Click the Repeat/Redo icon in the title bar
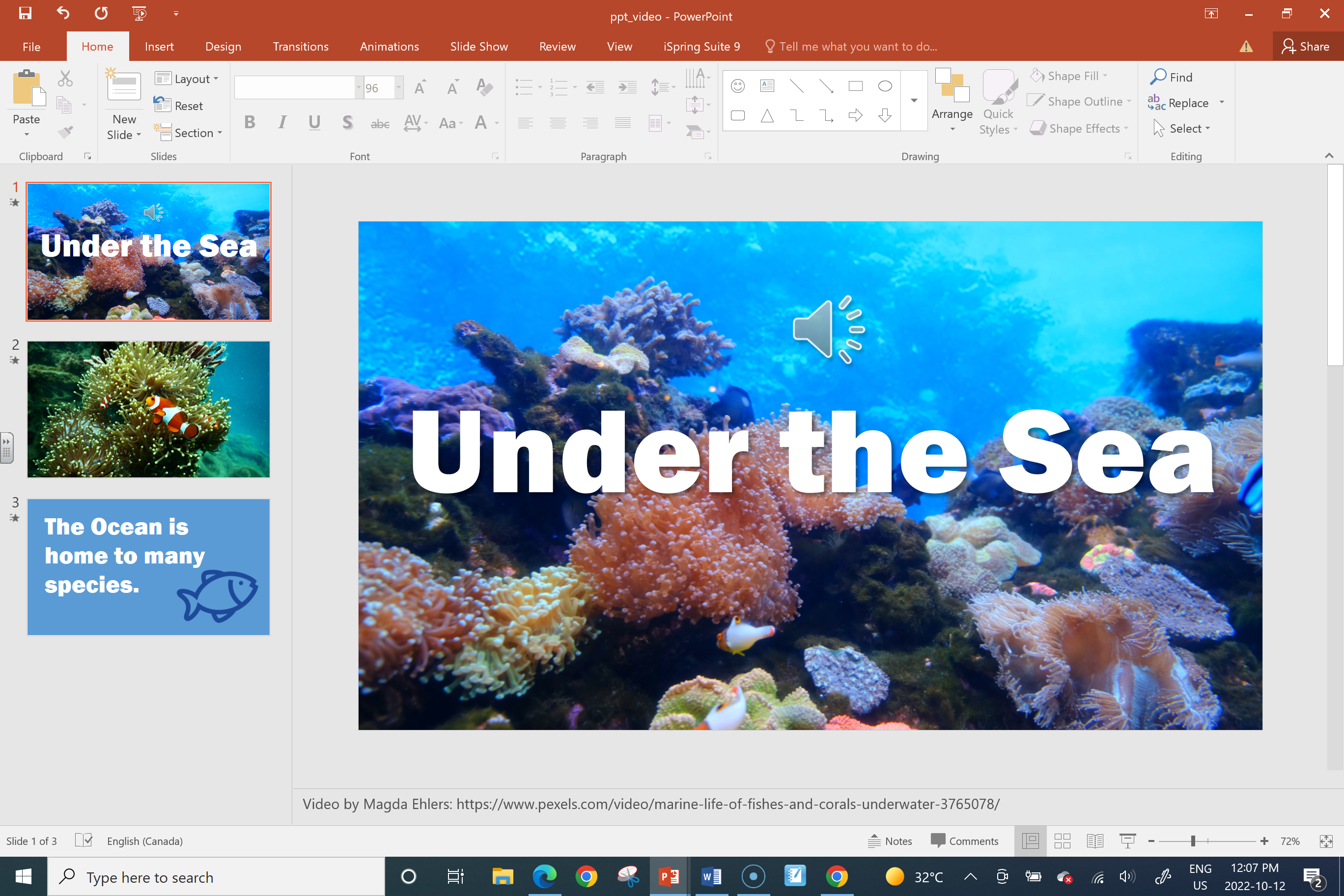Image resolution: width=1344 pixels, height=896 pixels. click(101, 13)
